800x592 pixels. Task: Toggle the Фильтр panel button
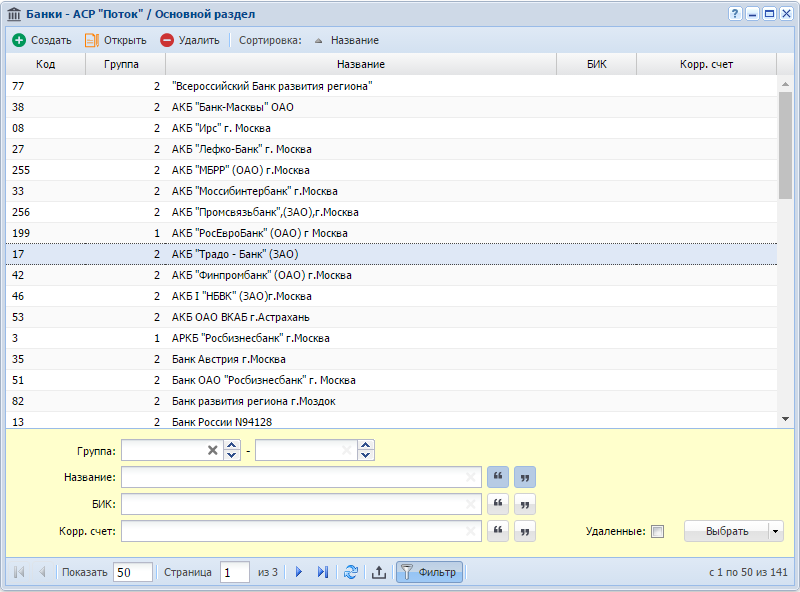(430, 572)
